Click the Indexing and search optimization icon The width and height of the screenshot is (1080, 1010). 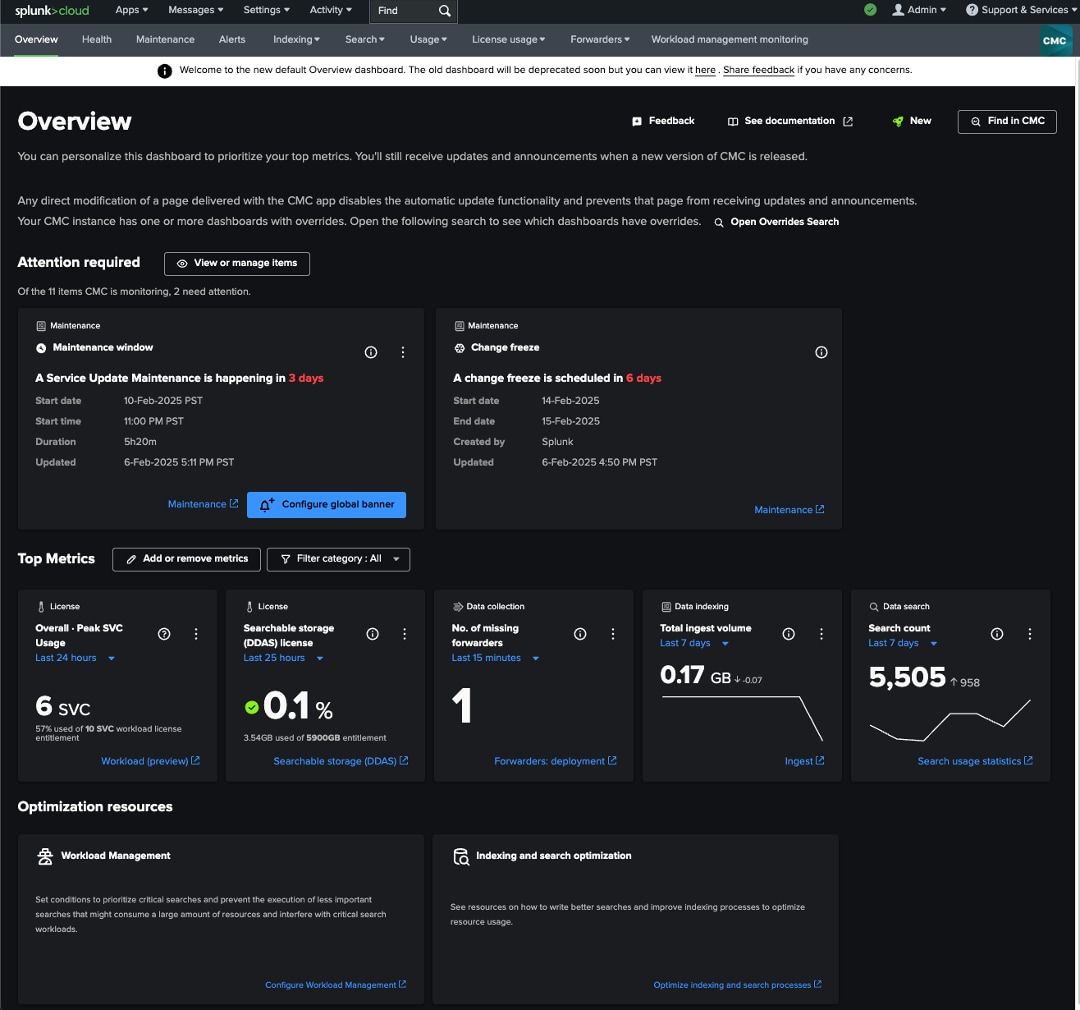coord(461,856)
